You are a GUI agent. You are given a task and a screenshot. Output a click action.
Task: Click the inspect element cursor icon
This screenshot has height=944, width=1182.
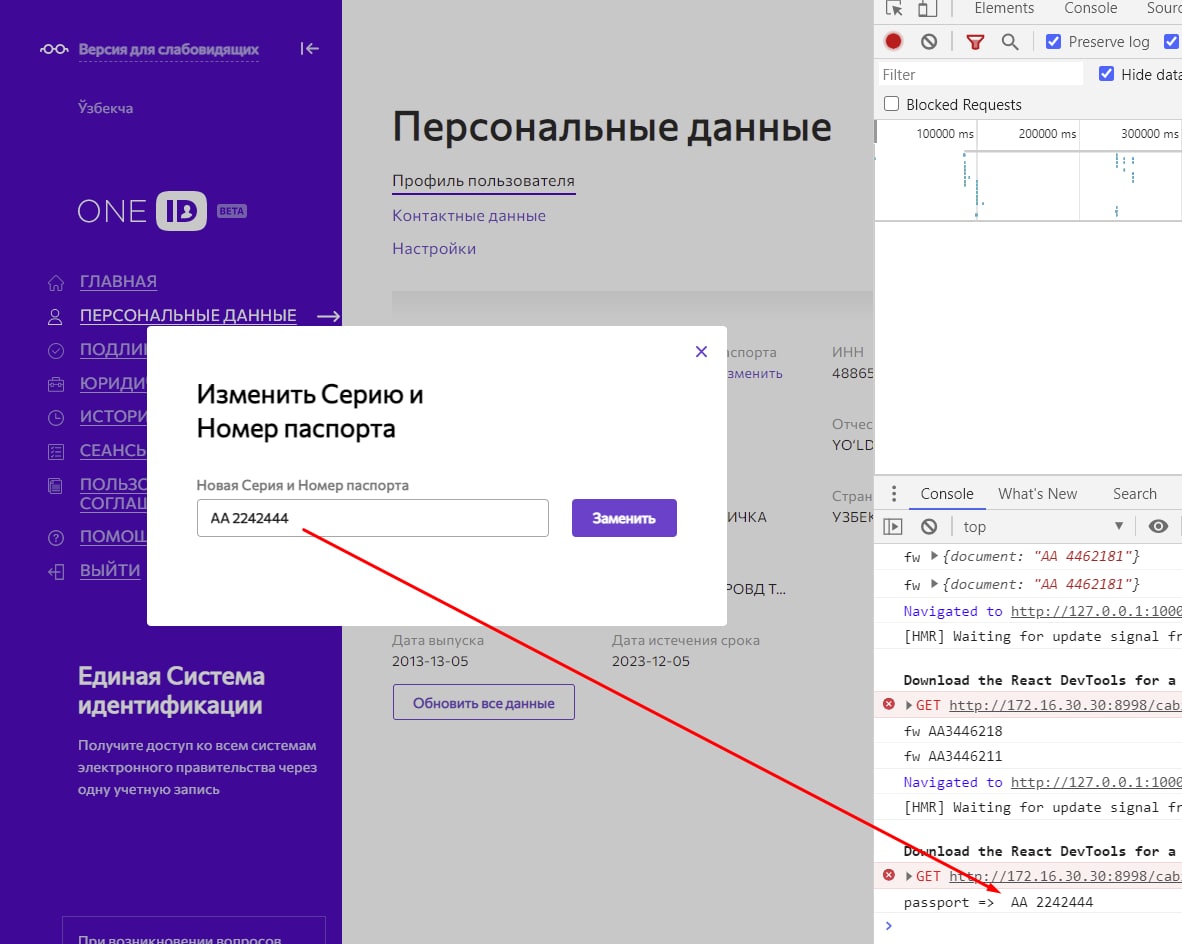(x=894, y=8)
